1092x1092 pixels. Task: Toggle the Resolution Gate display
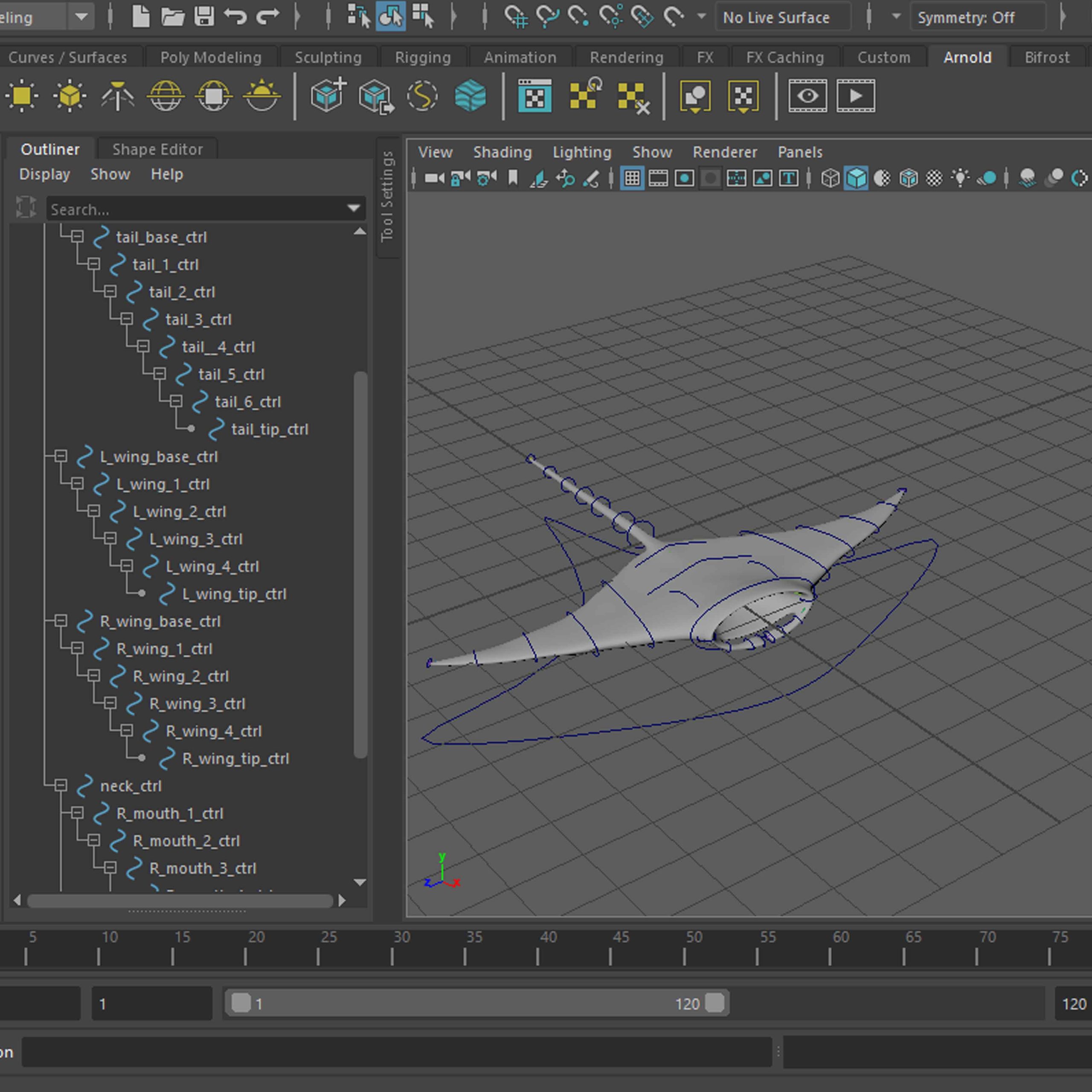(685, 179)
